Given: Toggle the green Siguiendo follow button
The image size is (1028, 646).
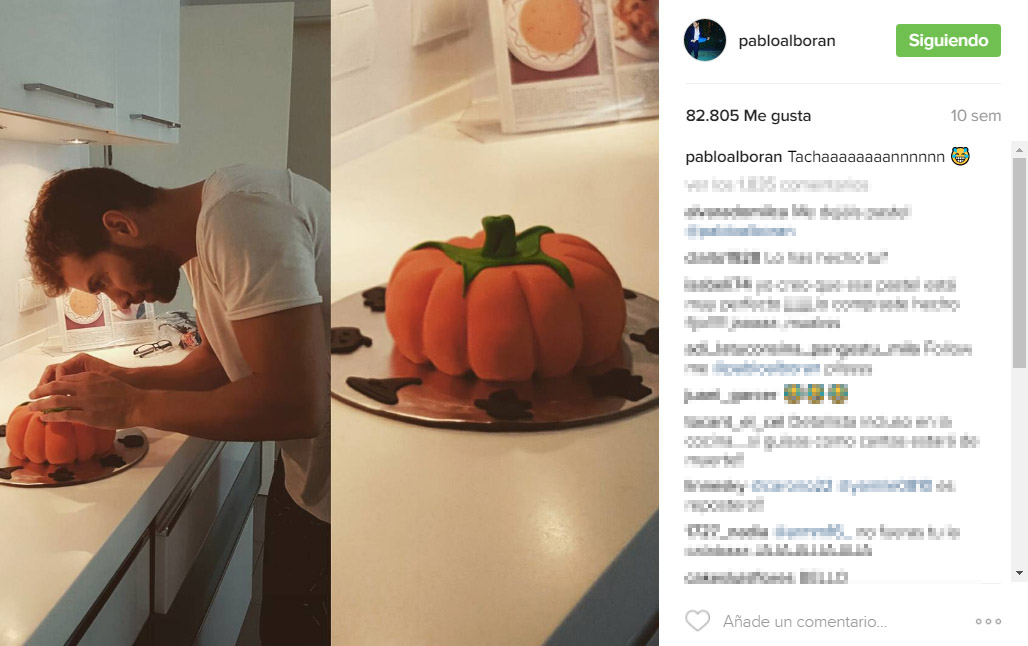Looking at the screenshot, I should coord(948,41).
